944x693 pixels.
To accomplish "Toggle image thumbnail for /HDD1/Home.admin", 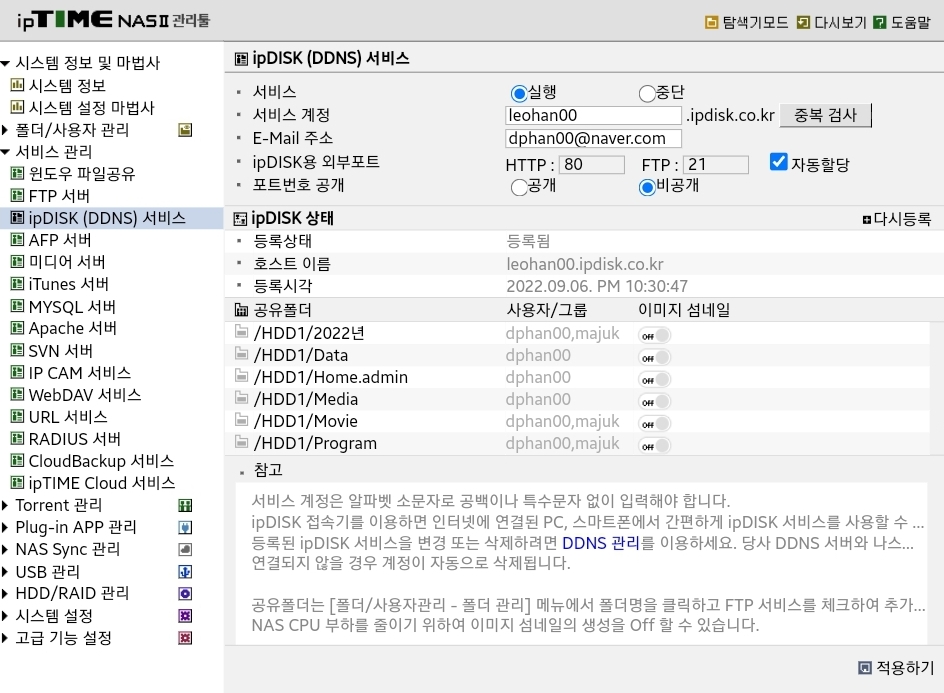I will click(654, 380).
